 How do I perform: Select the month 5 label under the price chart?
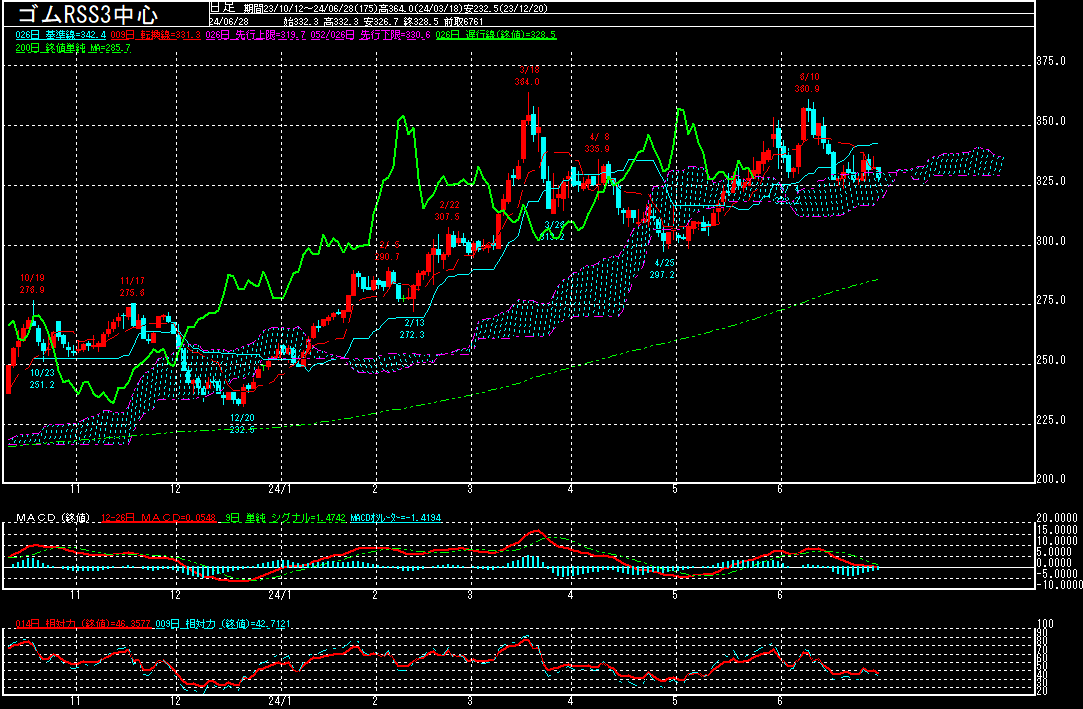675,489
